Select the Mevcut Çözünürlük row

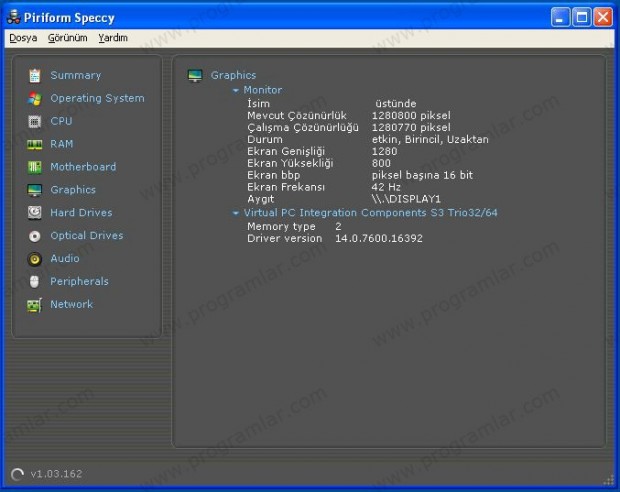pyautogui.click(x=349, y=115)
